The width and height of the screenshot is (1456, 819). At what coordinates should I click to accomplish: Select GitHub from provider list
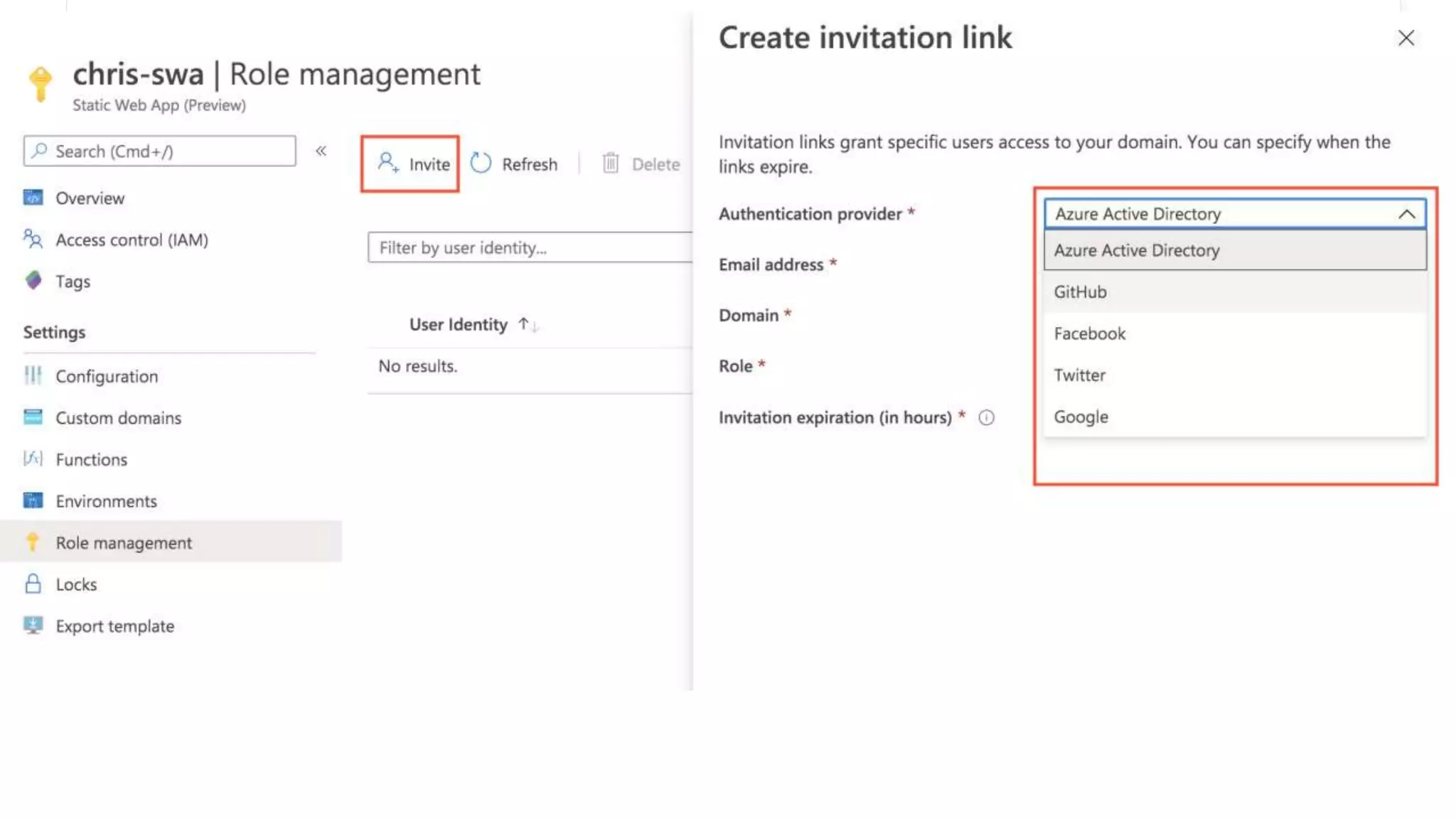(x=1080, y=292)
